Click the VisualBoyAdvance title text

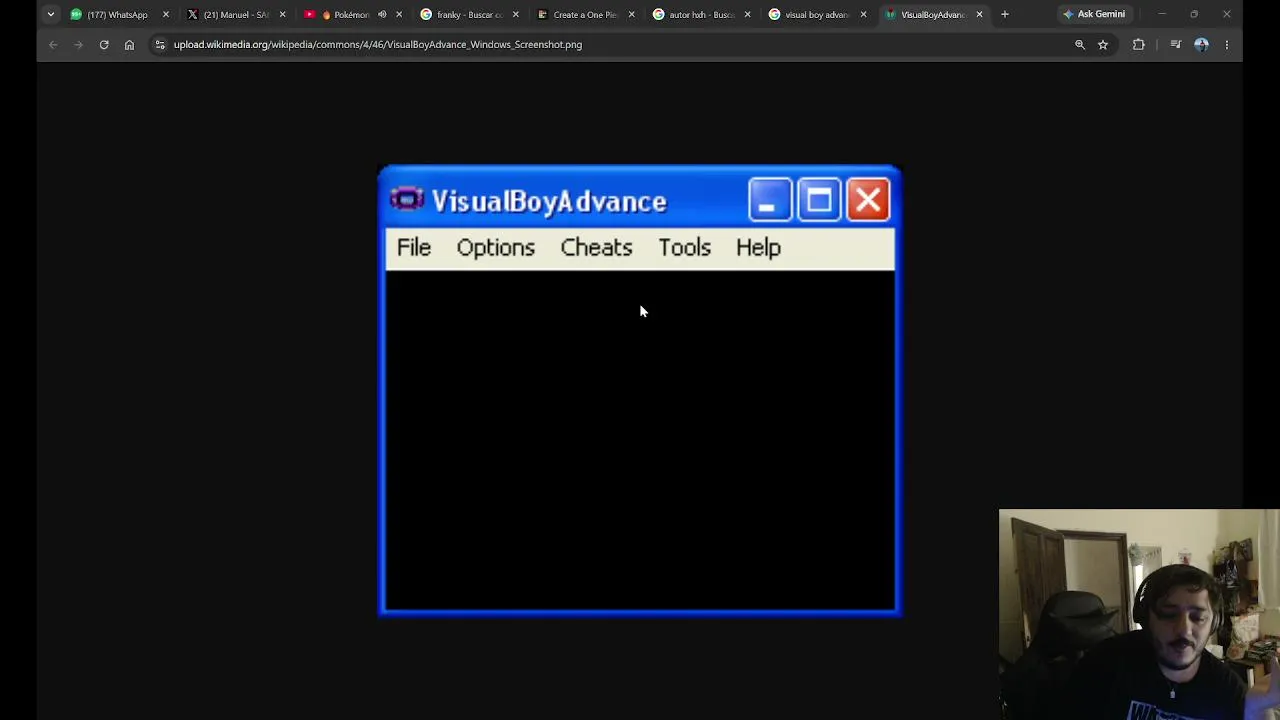pyautogui.click(x=549, y=202)
